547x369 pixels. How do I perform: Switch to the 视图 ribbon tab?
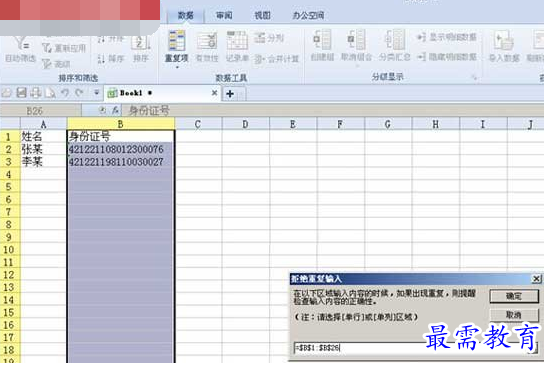[262, 15]
